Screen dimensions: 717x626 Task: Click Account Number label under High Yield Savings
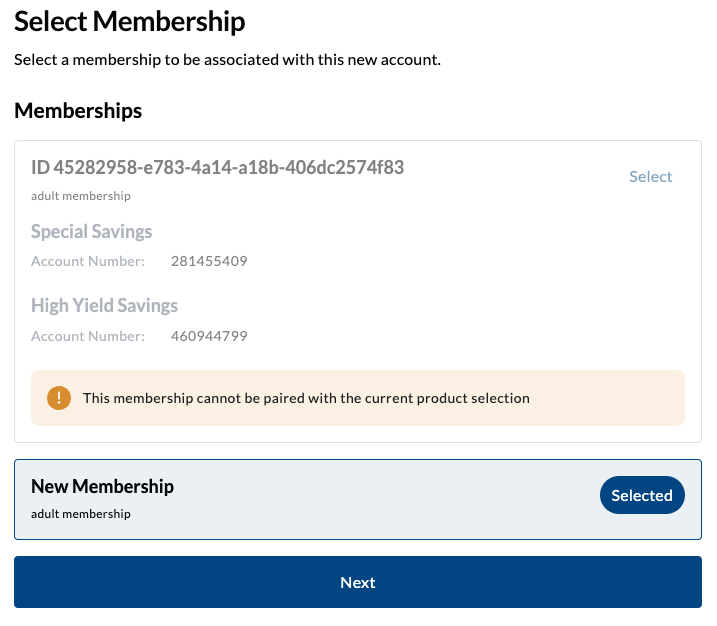[88, 336]
